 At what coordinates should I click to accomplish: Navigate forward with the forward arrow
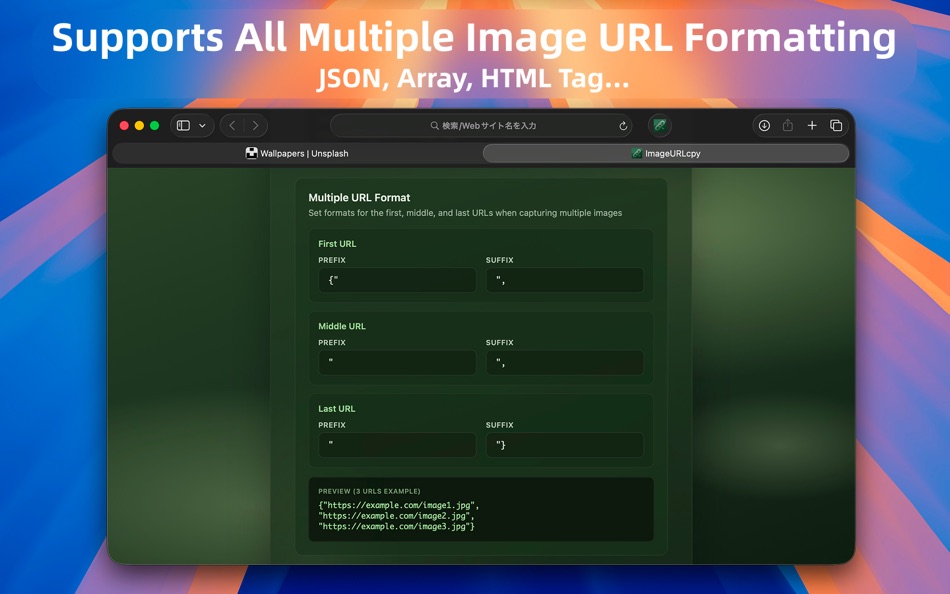(256, 125)
